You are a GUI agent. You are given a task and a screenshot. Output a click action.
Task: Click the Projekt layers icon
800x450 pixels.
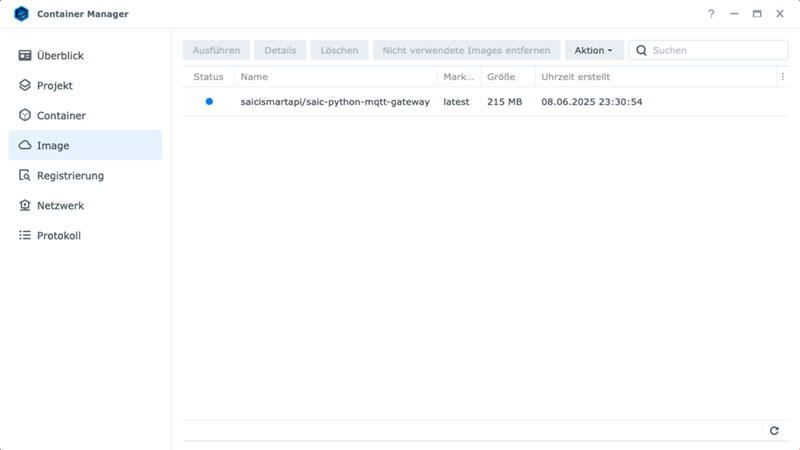(x=25, y=86)
